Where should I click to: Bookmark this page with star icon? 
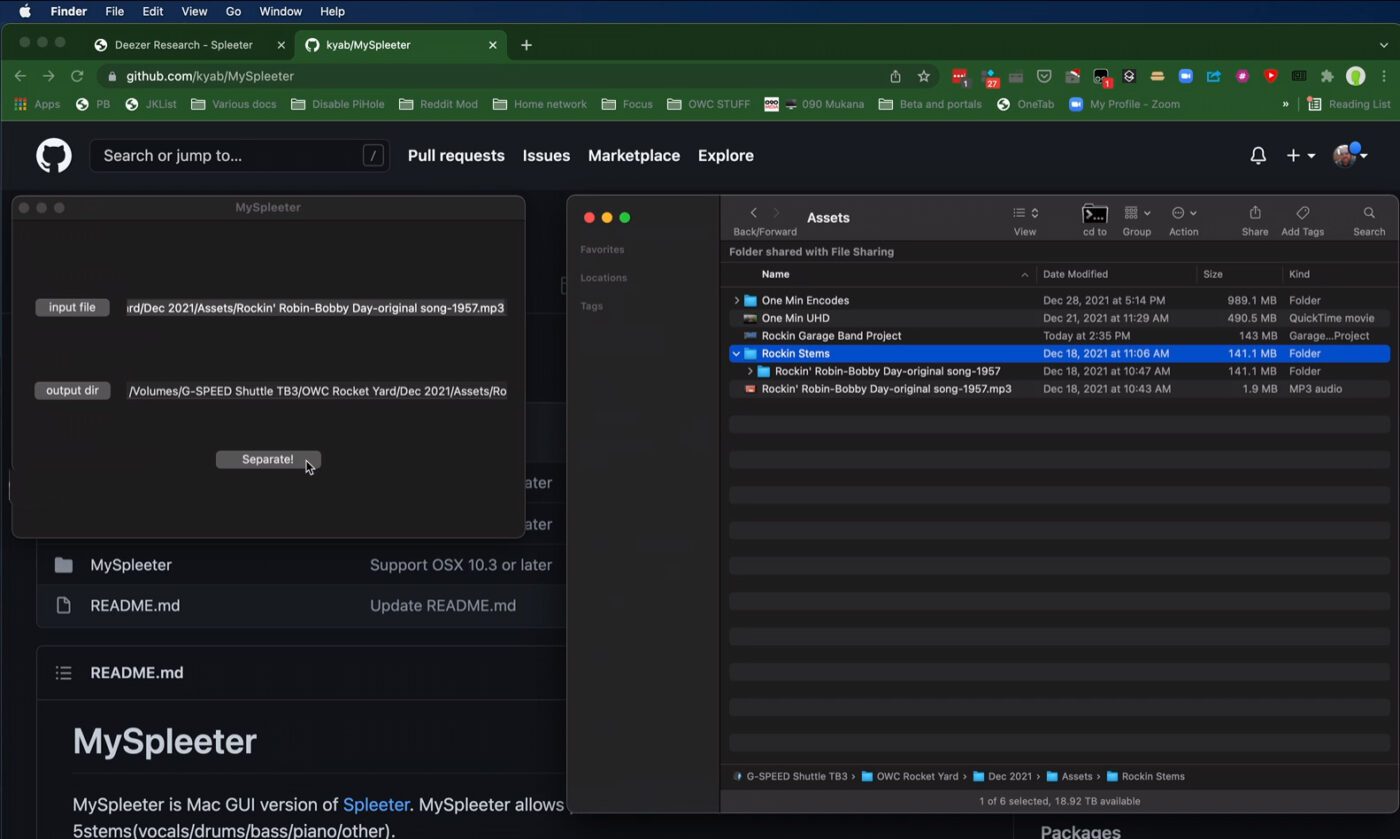tap(924, 76)
